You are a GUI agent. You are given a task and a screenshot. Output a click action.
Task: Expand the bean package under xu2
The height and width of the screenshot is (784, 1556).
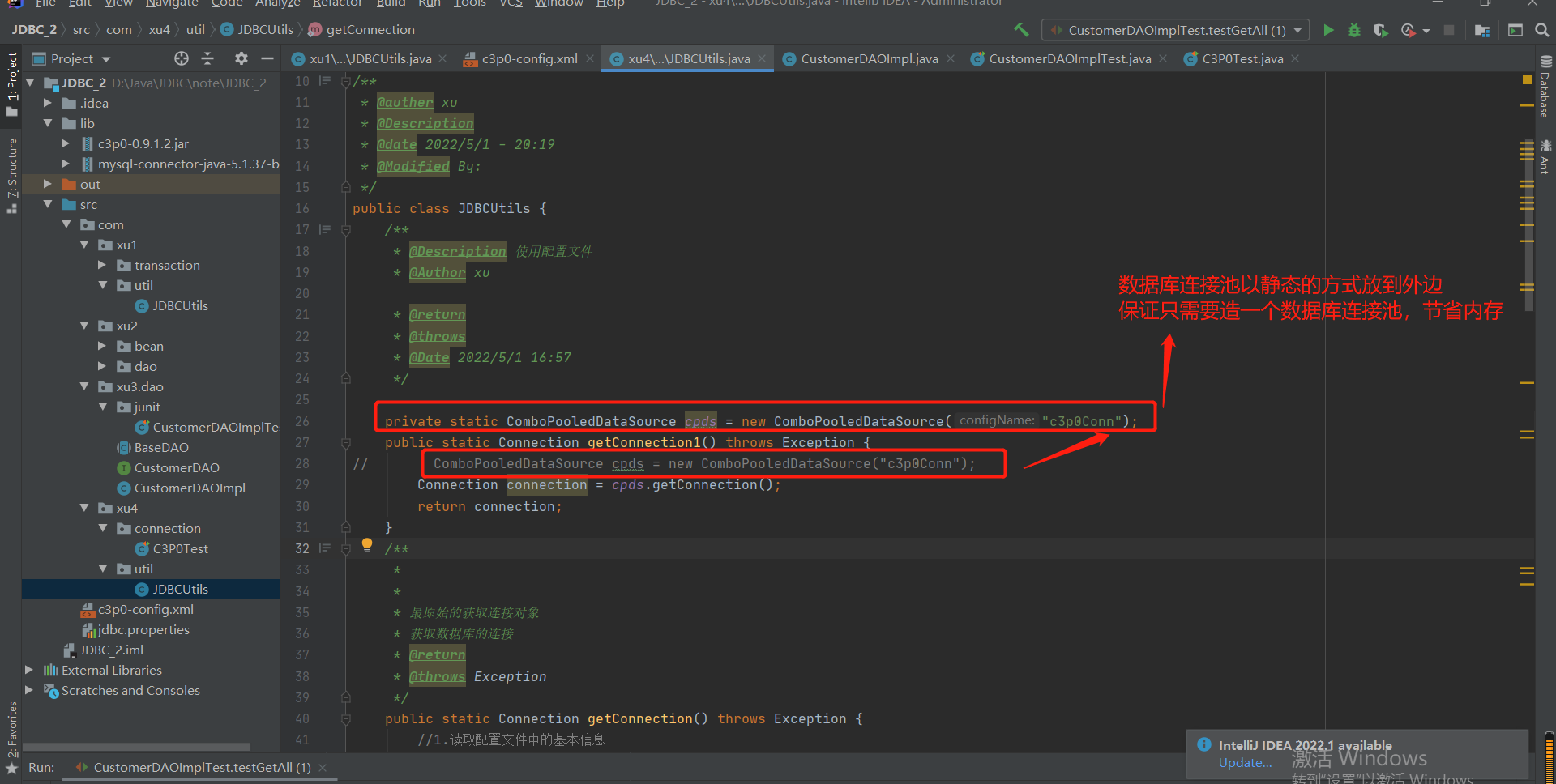[x=102, y=346]
